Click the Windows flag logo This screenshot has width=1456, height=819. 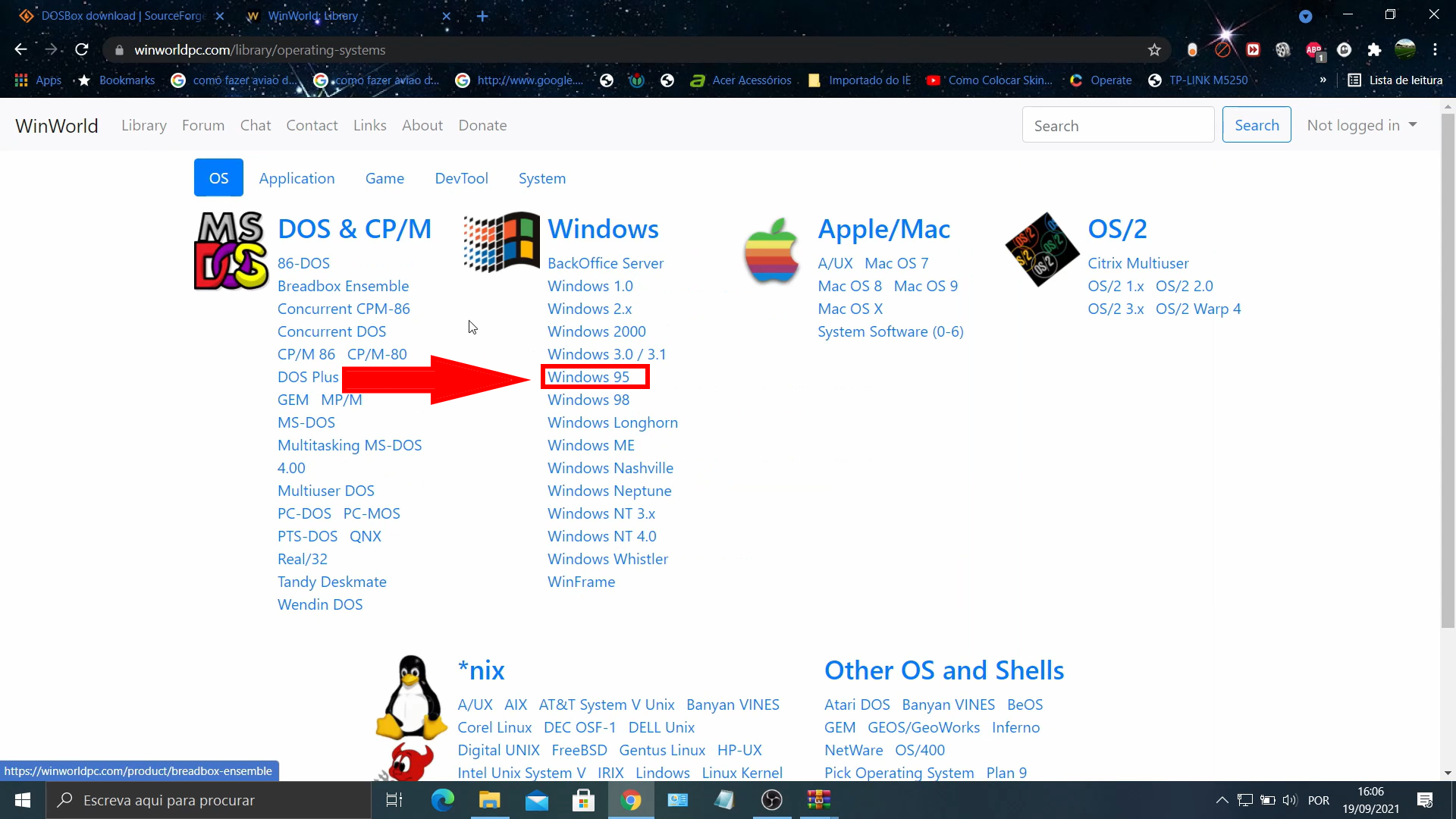[x=501, y=242]
